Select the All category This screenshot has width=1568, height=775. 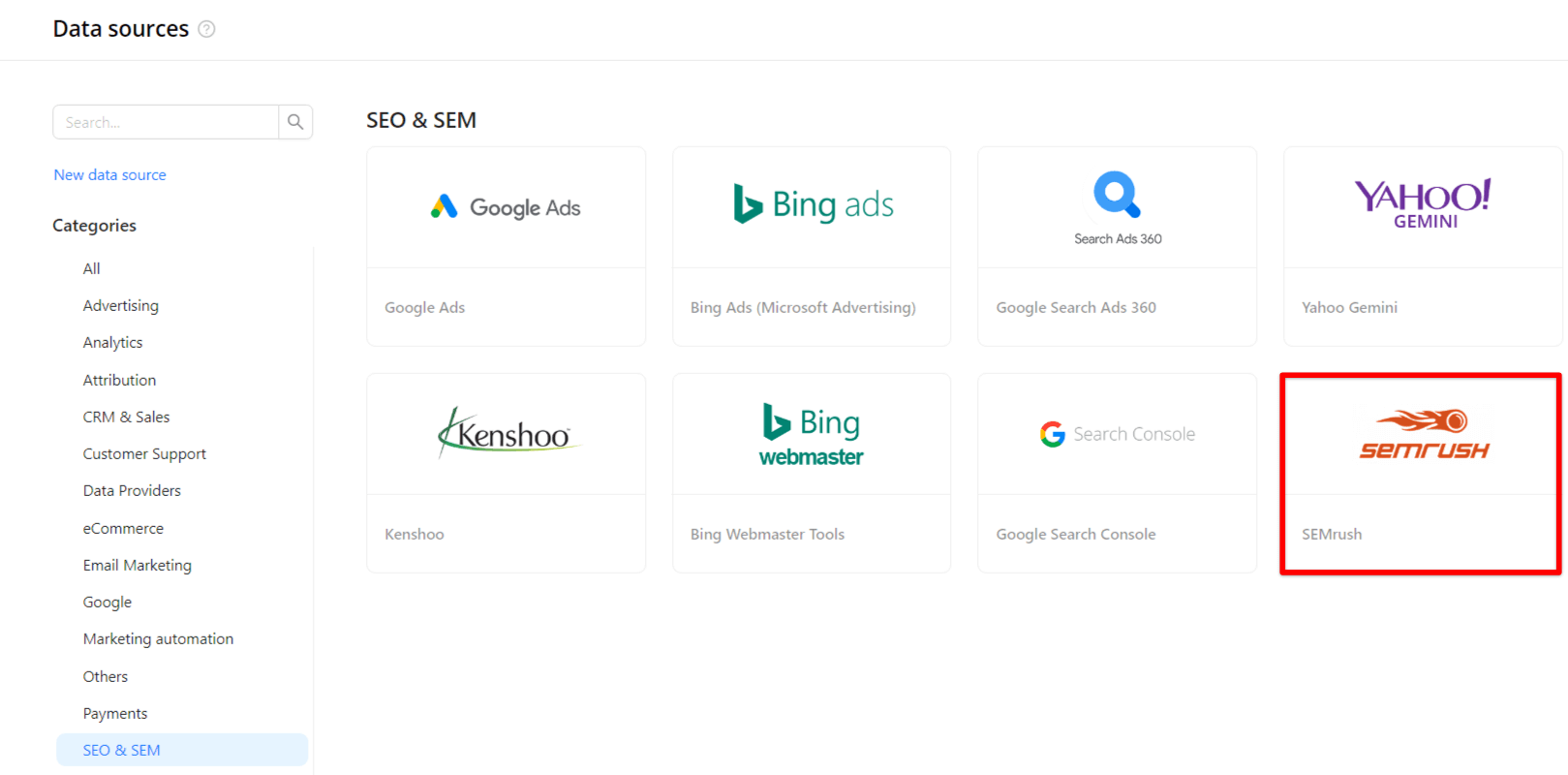coord(91,268)
